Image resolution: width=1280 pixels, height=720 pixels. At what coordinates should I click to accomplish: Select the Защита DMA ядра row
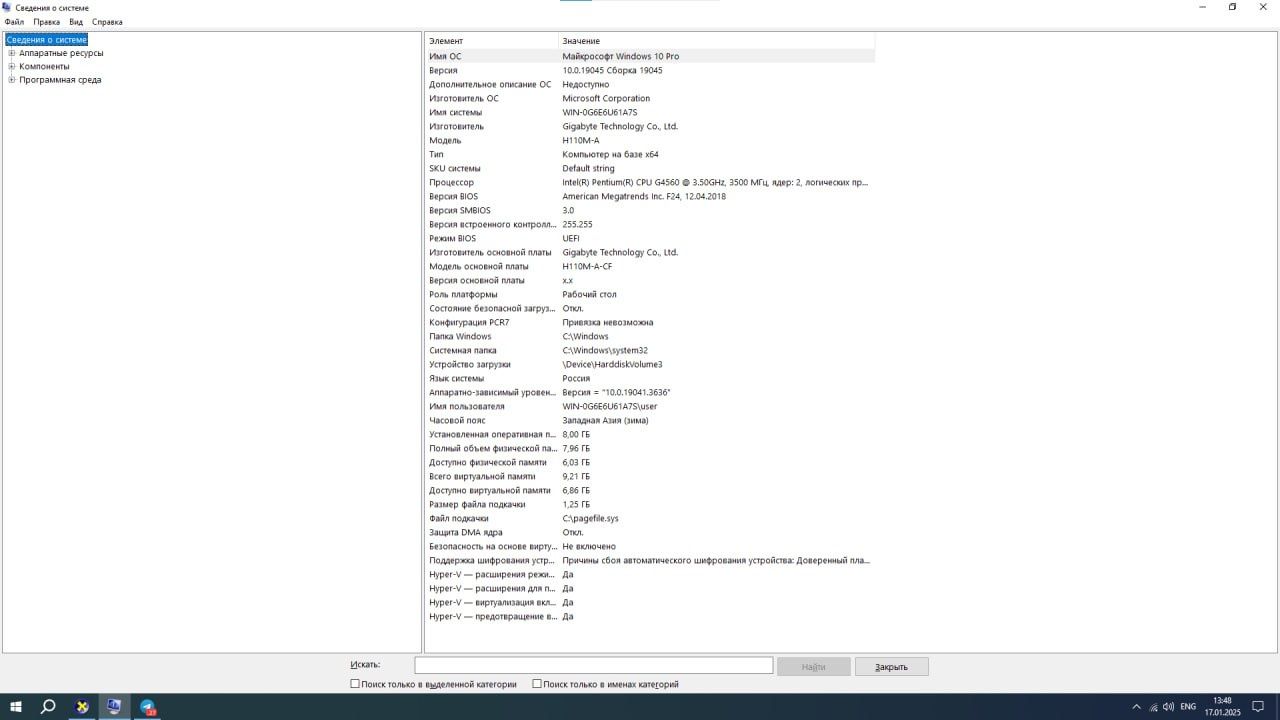point(650,533)
